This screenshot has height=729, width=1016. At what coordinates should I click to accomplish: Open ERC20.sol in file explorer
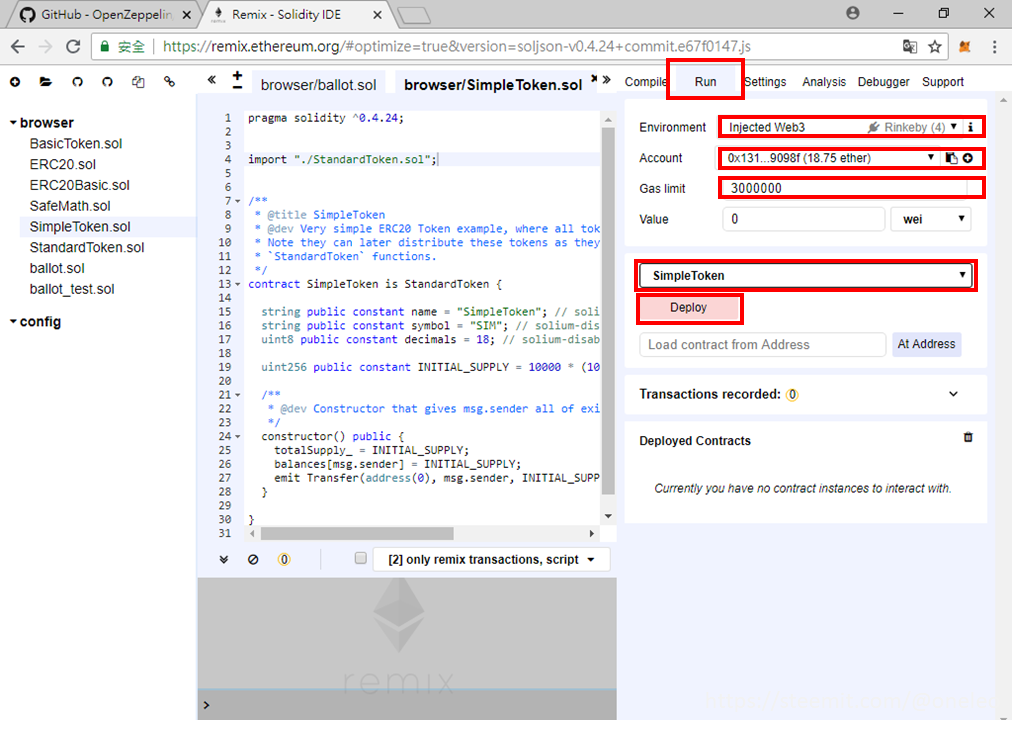[x=62, y=164]
